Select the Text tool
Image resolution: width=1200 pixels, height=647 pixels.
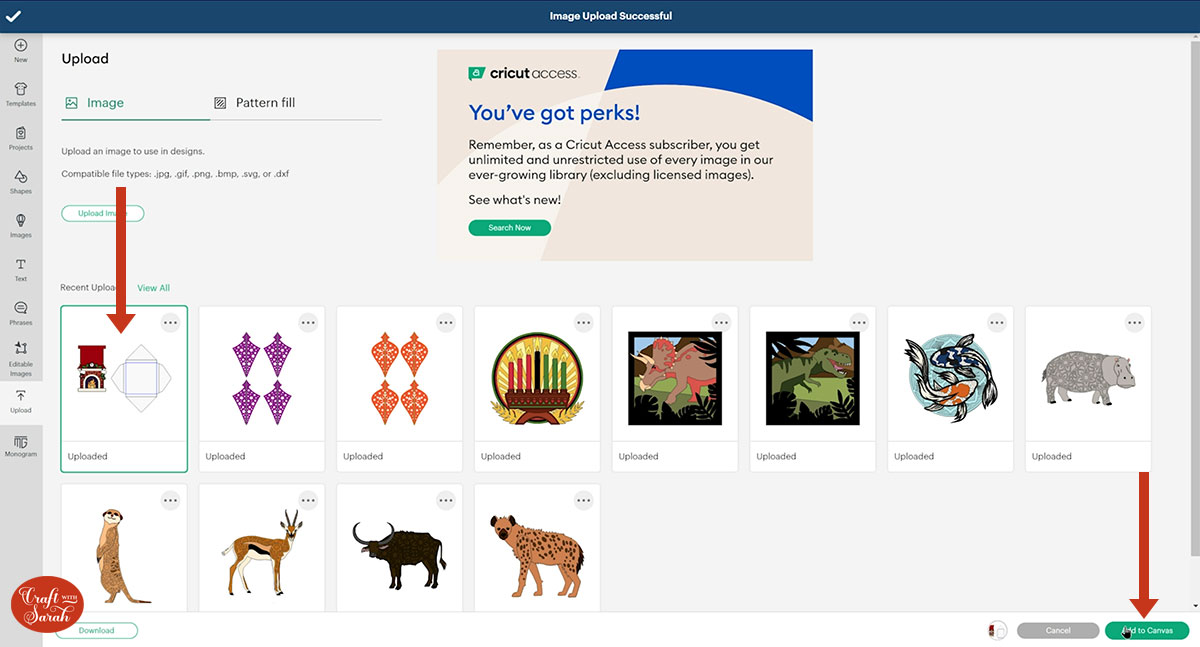click(x=21, y=270)
